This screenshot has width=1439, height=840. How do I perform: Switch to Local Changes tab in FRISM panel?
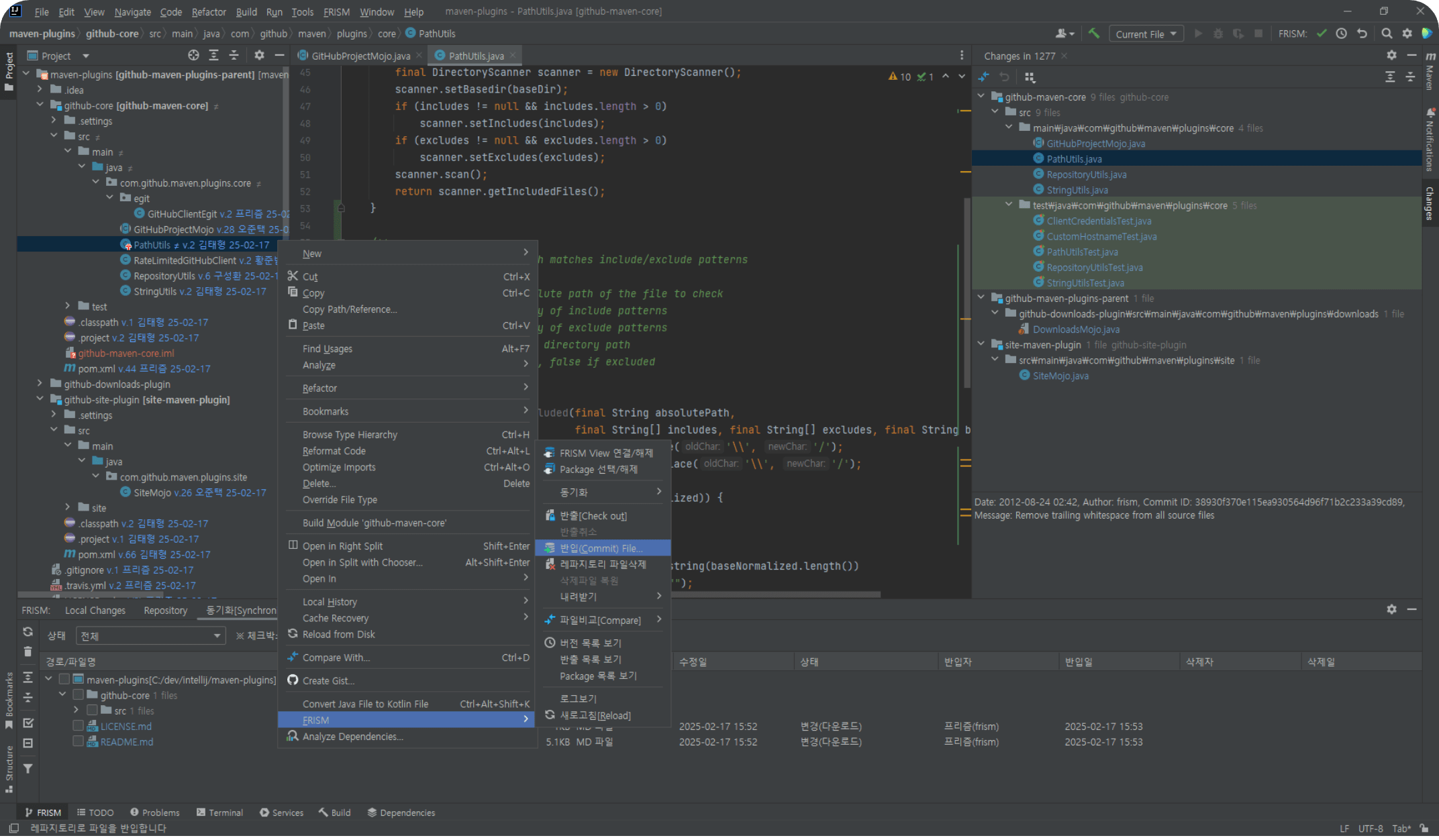pyautogui.click(x=95, y=610)
